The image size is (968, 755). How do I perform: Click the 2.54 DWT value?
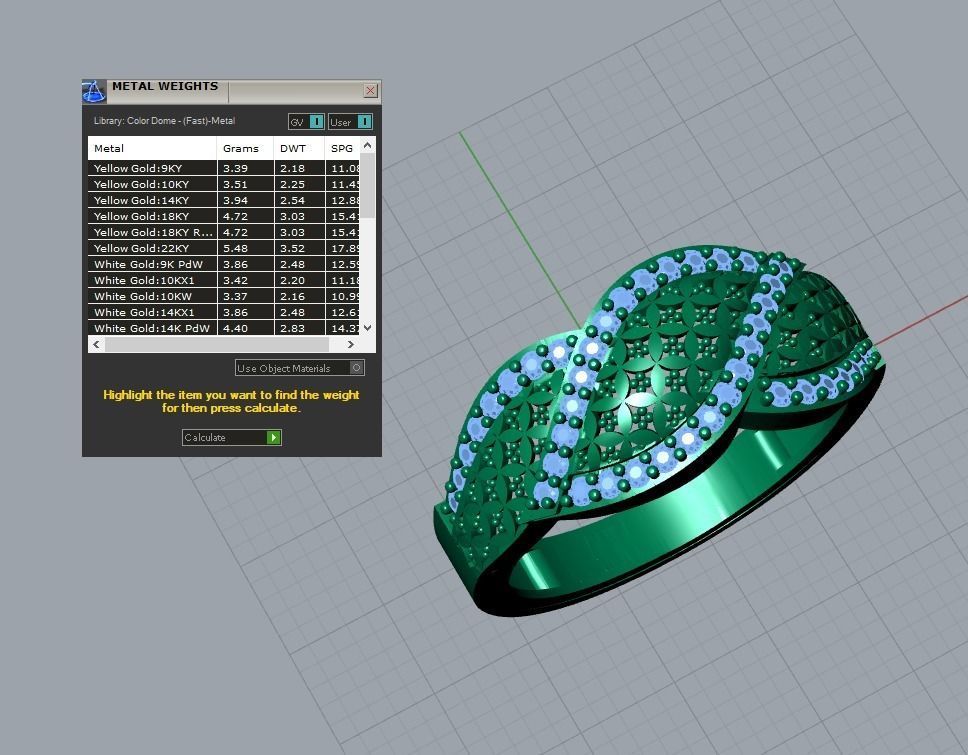tap(292, 200)
